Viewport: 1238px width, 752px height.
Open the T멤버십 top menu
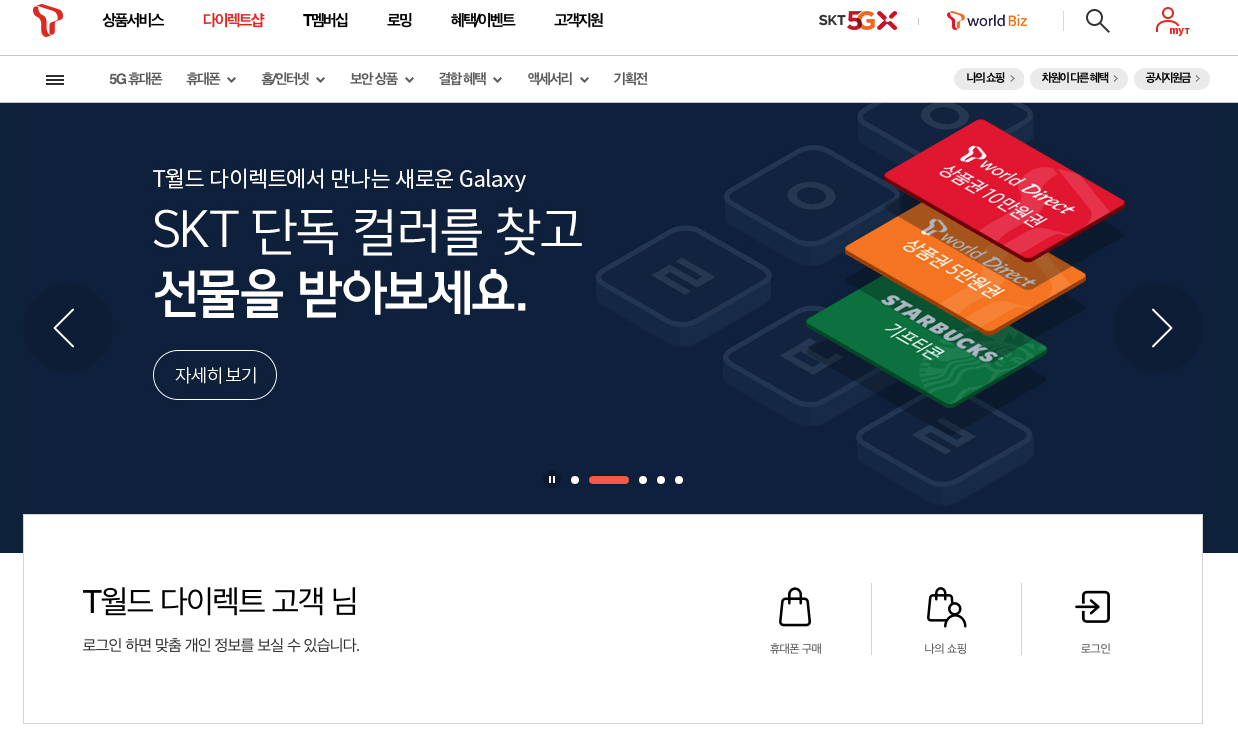325,20
